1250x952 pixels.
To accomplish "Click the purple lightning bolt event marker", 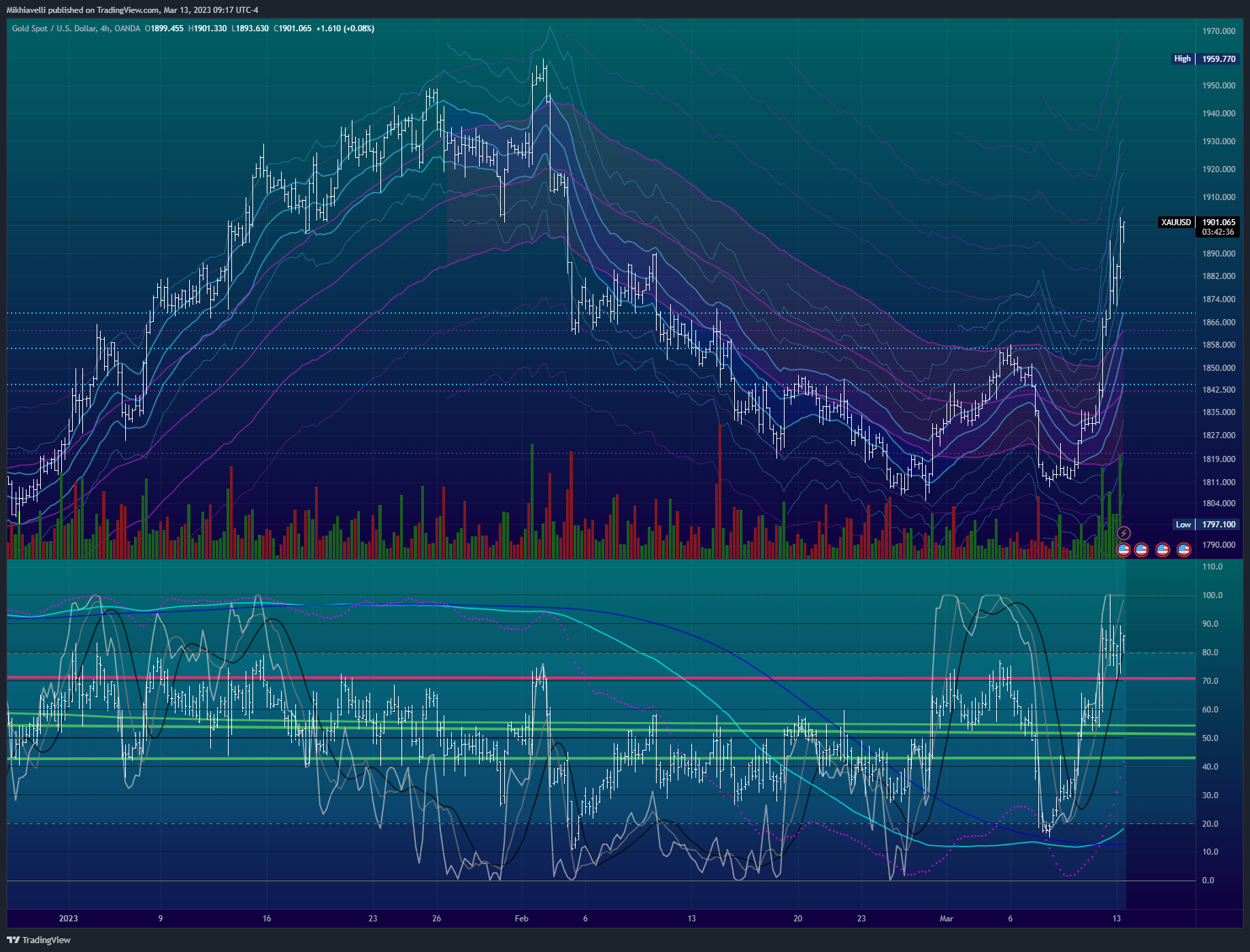I will 1123,534.
